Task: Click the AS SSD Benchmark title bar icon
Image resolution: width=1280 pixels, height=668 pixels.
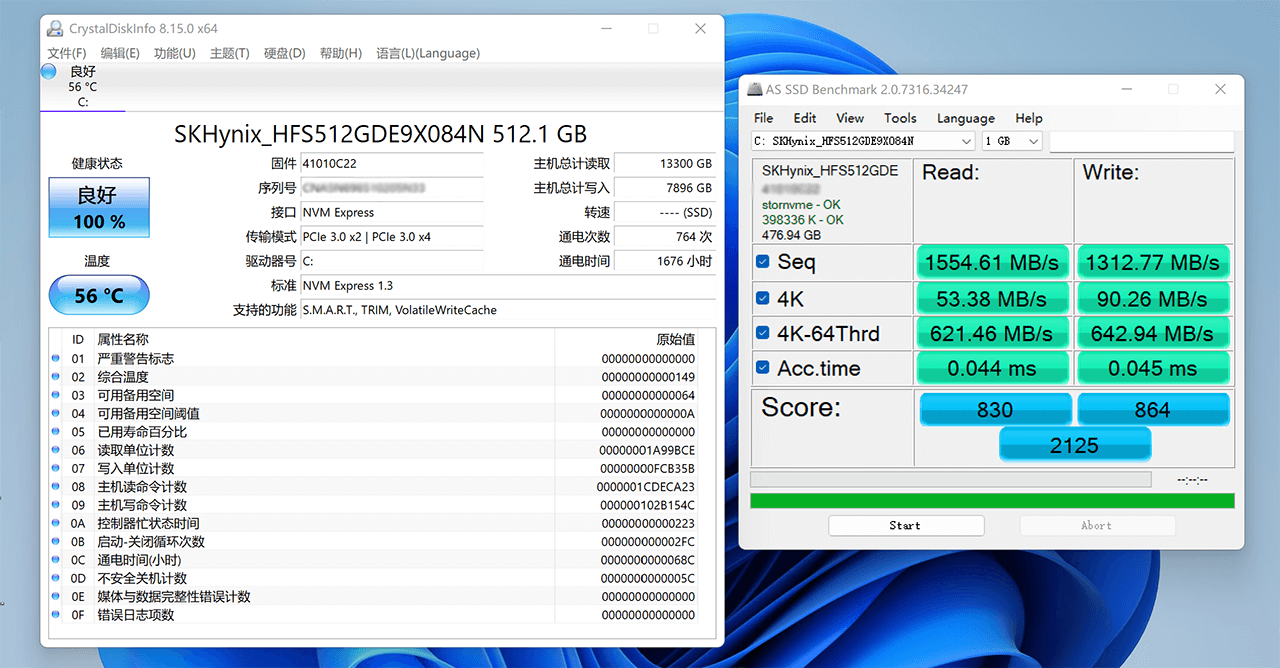Action: pos(754,89)
